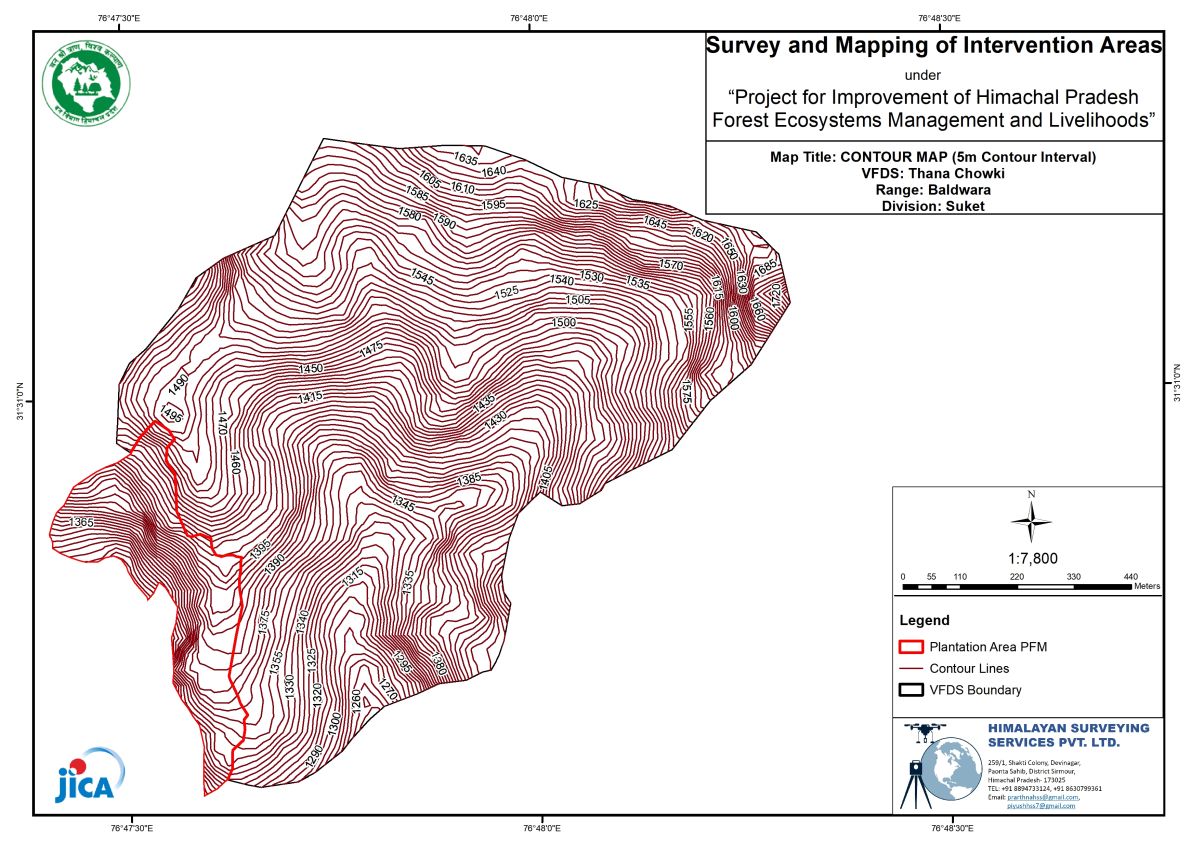The image size is (1200, 848).
Task: Open the piyushhss7@gmail.com email link
Action: (1040, 805)
